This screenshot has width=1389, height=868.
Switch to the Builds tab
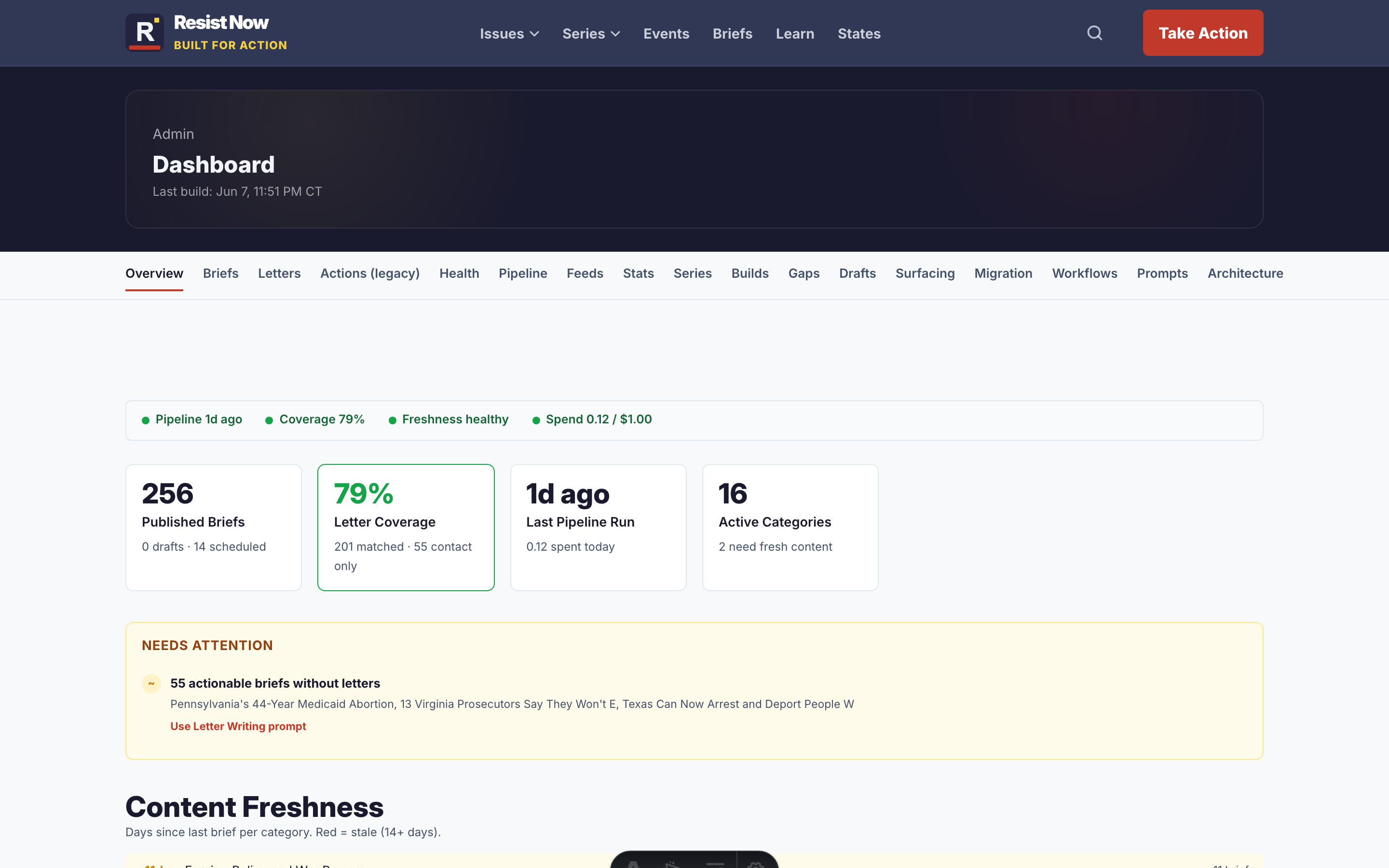click(x=749, y=273)
